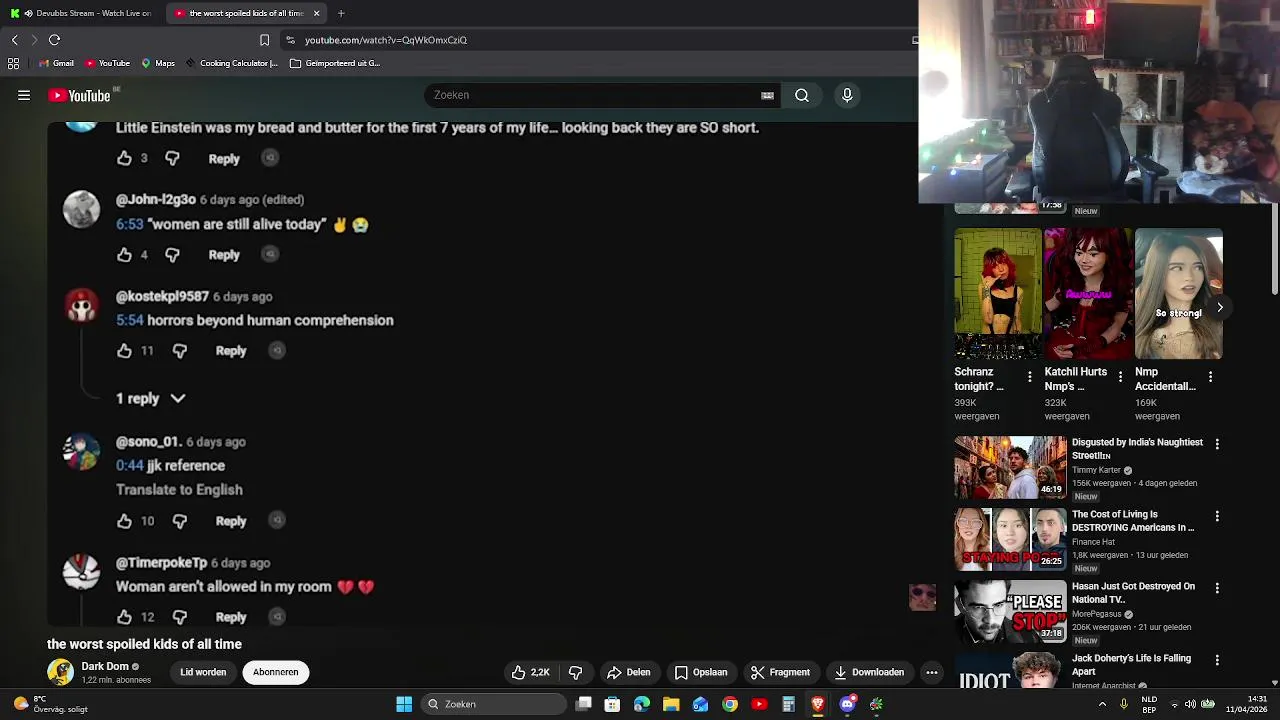Start voice search with microphone icon
The image size is (1280, 720).
847,95
